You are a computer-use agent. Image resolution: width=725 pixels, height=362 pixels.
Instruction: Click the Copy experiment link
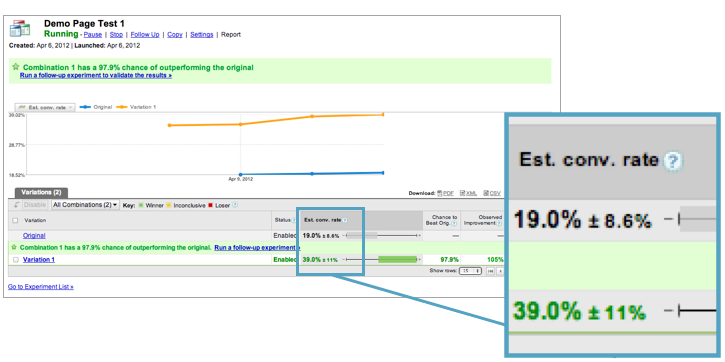pos(175,35)
